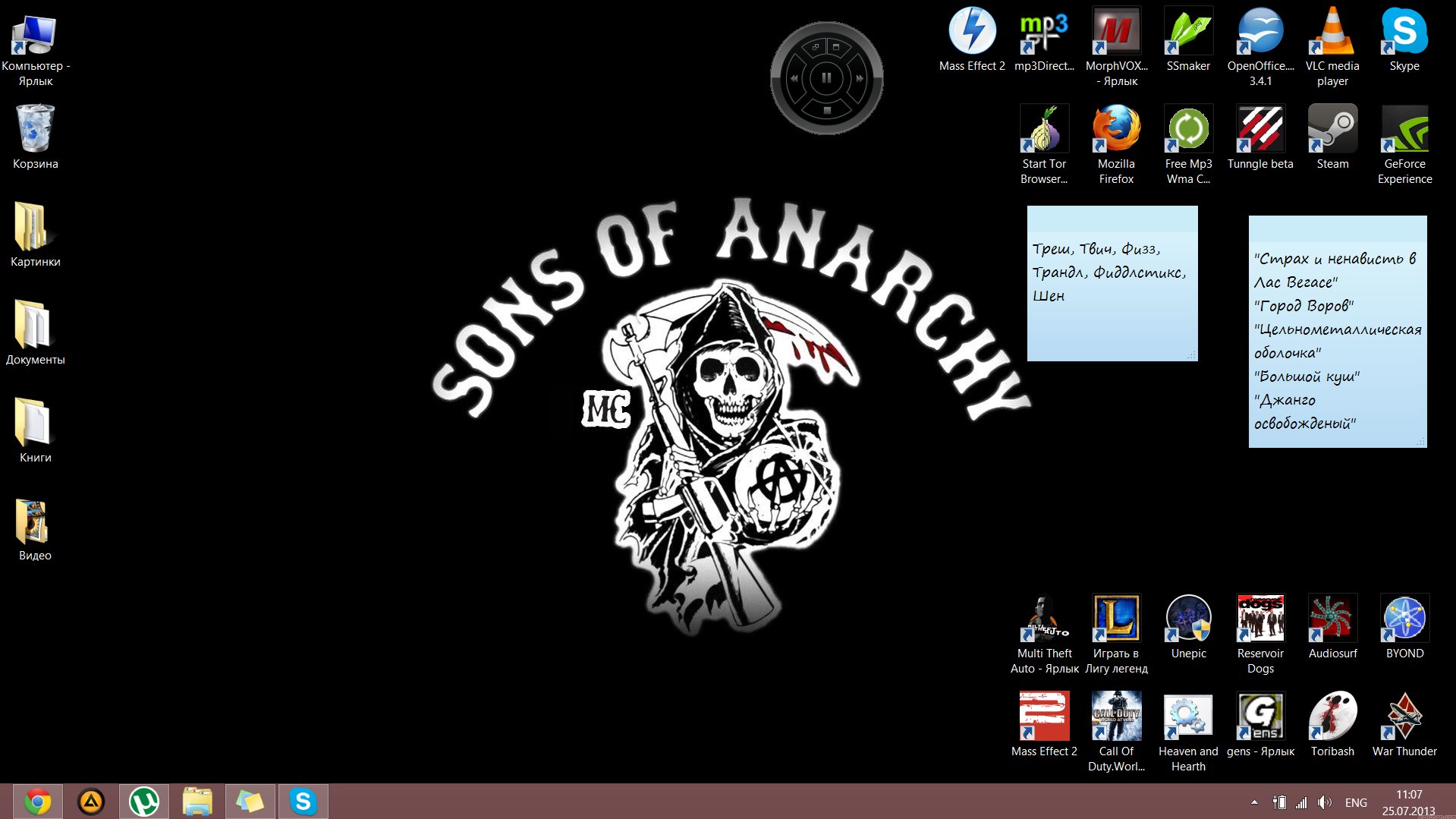The image size is (1456, 819).
Task: Open Sticky Notes taskbar icon
Action: click(x=250, y=802)
